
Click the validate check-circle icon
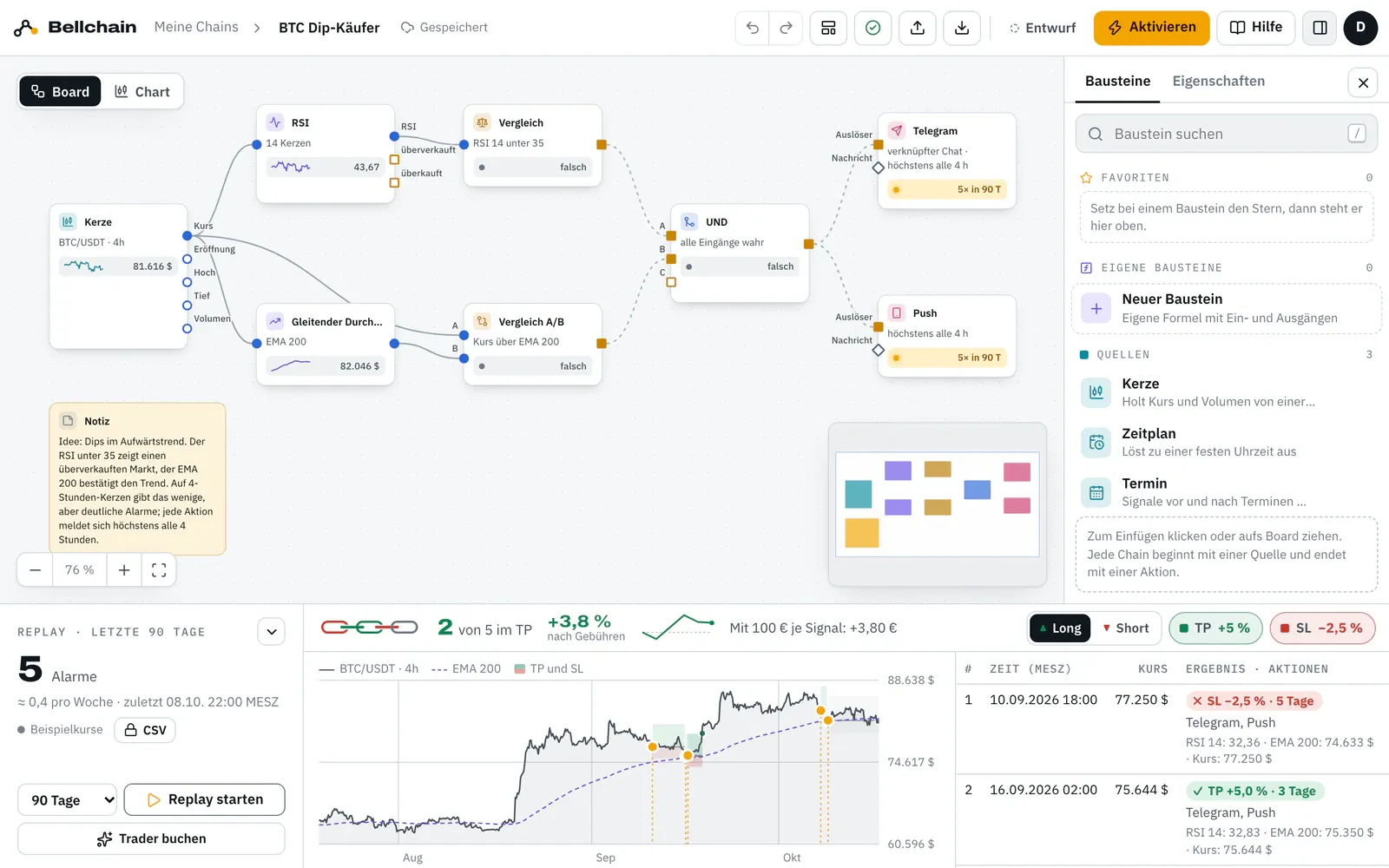pyautogui.click(x=873, y=28)
